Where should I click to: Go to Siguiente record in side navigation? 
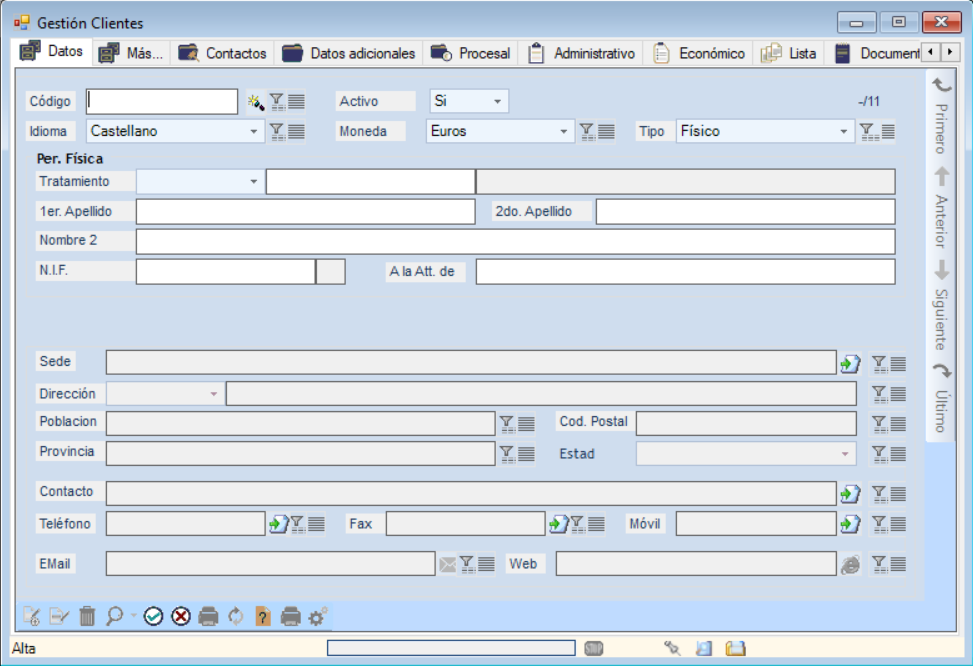pyautogui.click(x=940, y=300)
